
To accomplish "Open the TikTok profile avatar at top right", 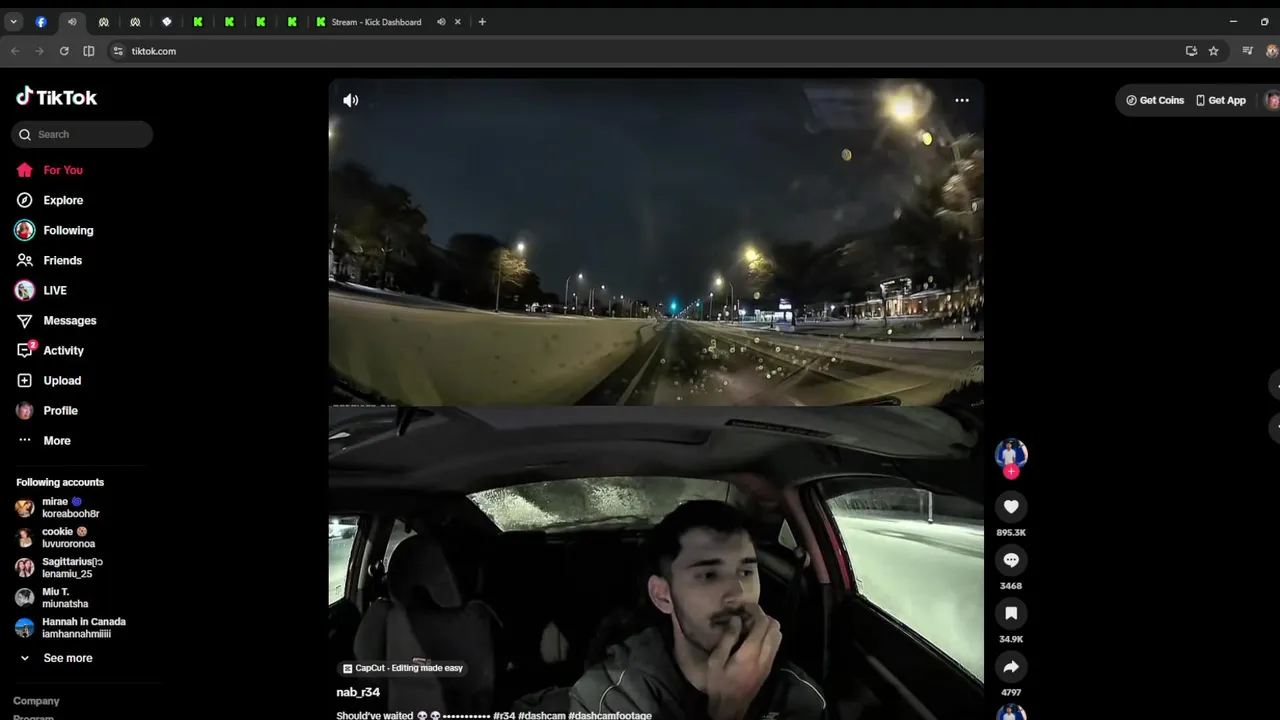I will [1272, 100].
